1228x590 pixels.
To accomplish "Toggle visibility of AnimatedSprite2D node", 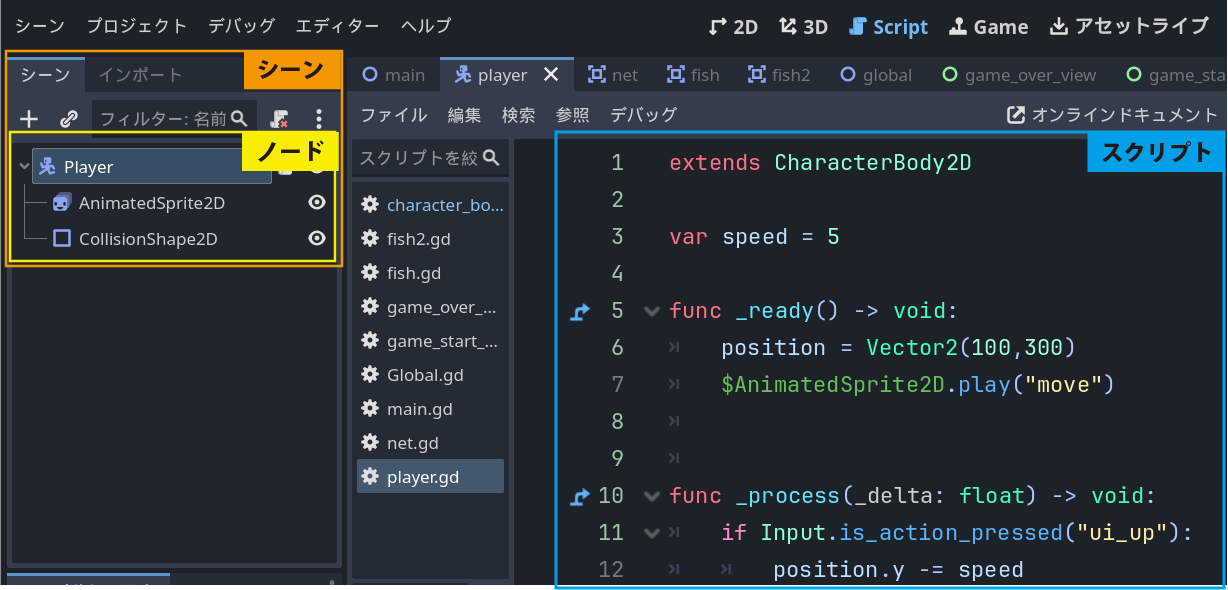I will [317, 203].
